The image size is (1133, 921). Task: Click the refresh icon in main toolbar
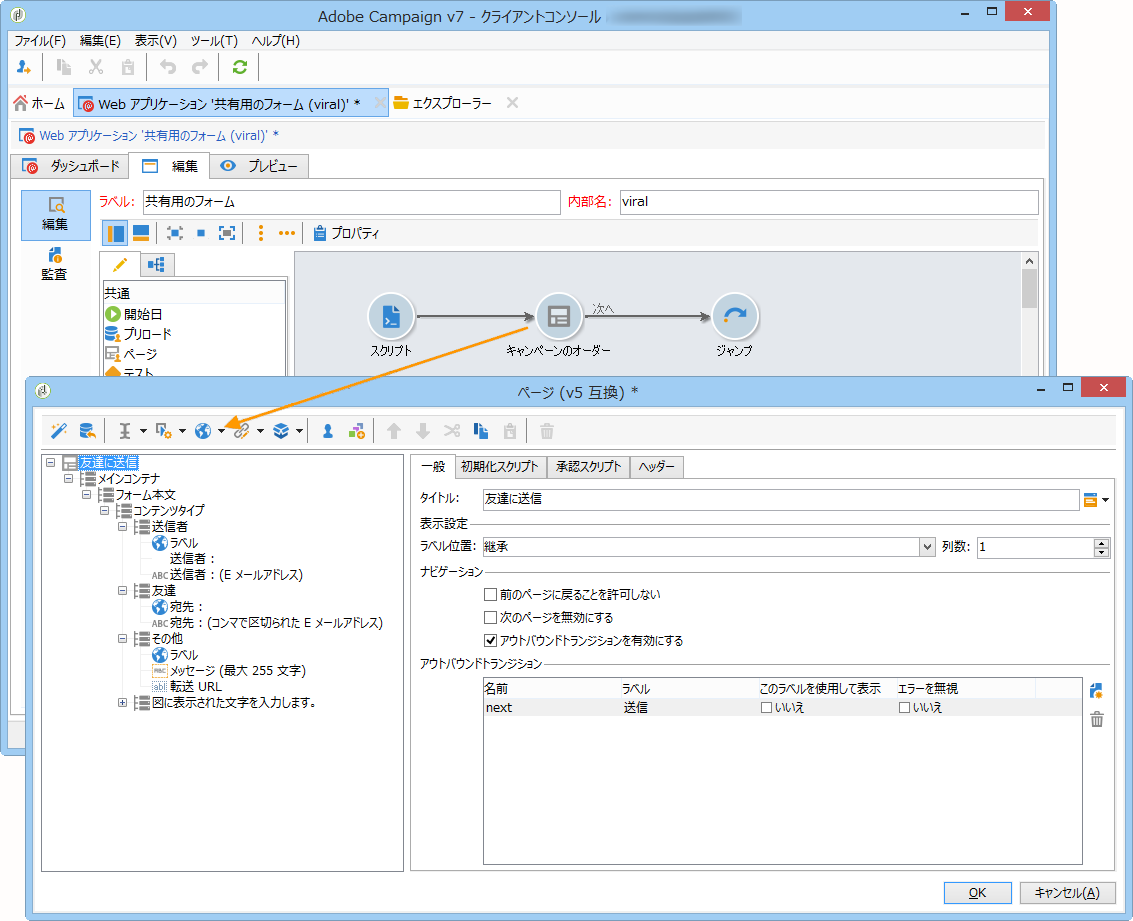[x=240, y=67]
